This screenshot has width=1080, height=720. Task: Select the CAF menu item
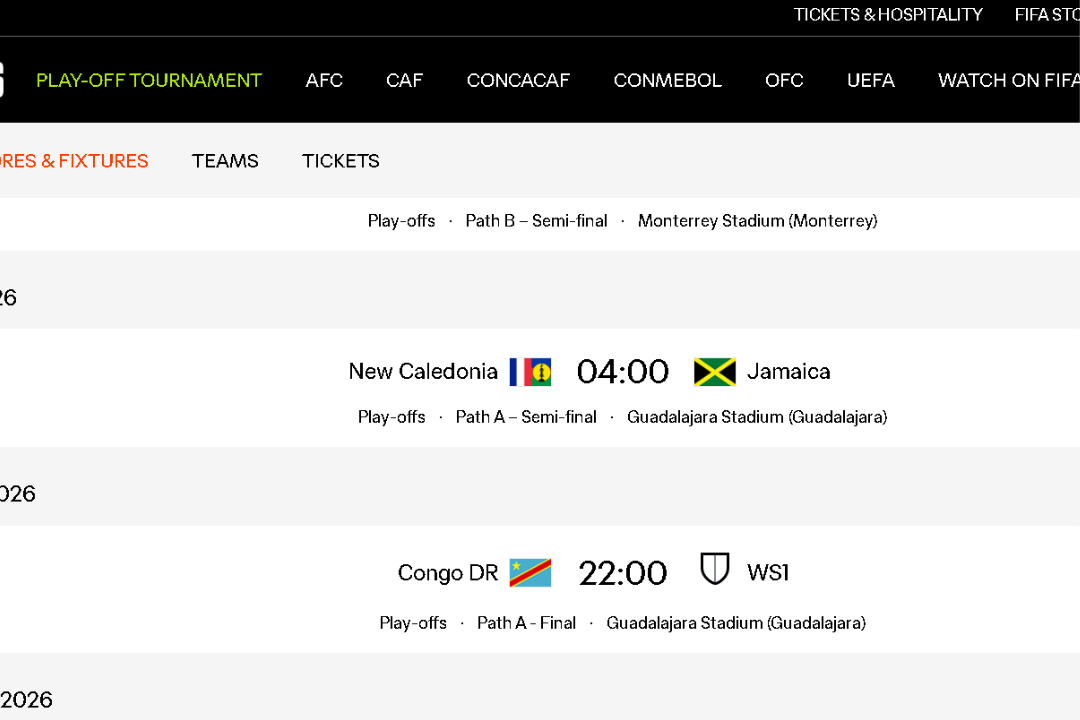coord(404,81)
